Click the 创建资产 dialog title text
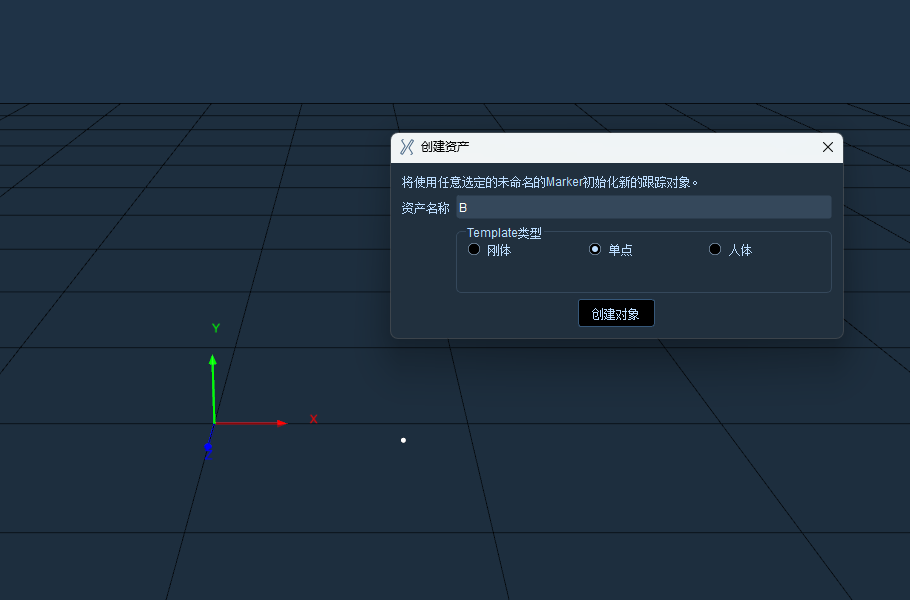The width and height of the screenshot is (910, 600). tap(445, 147)
